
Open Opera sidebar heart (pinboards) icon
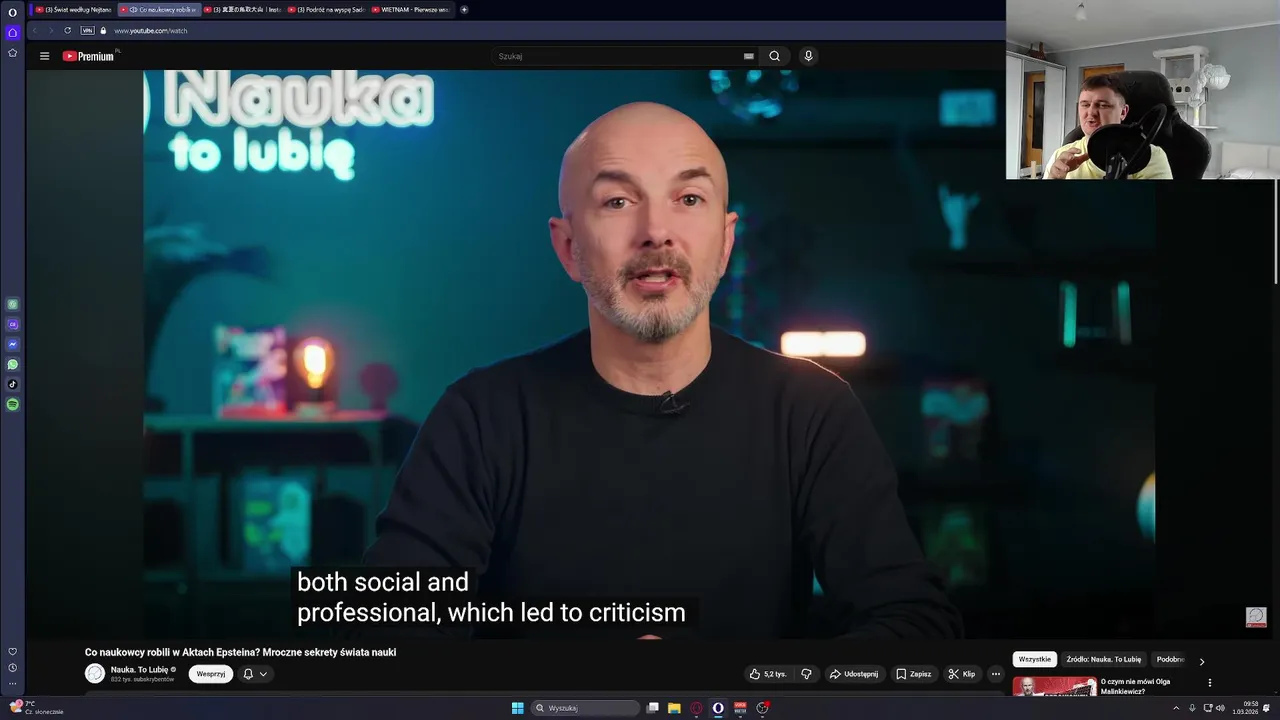pyautogui.click(x=12, y=651)
